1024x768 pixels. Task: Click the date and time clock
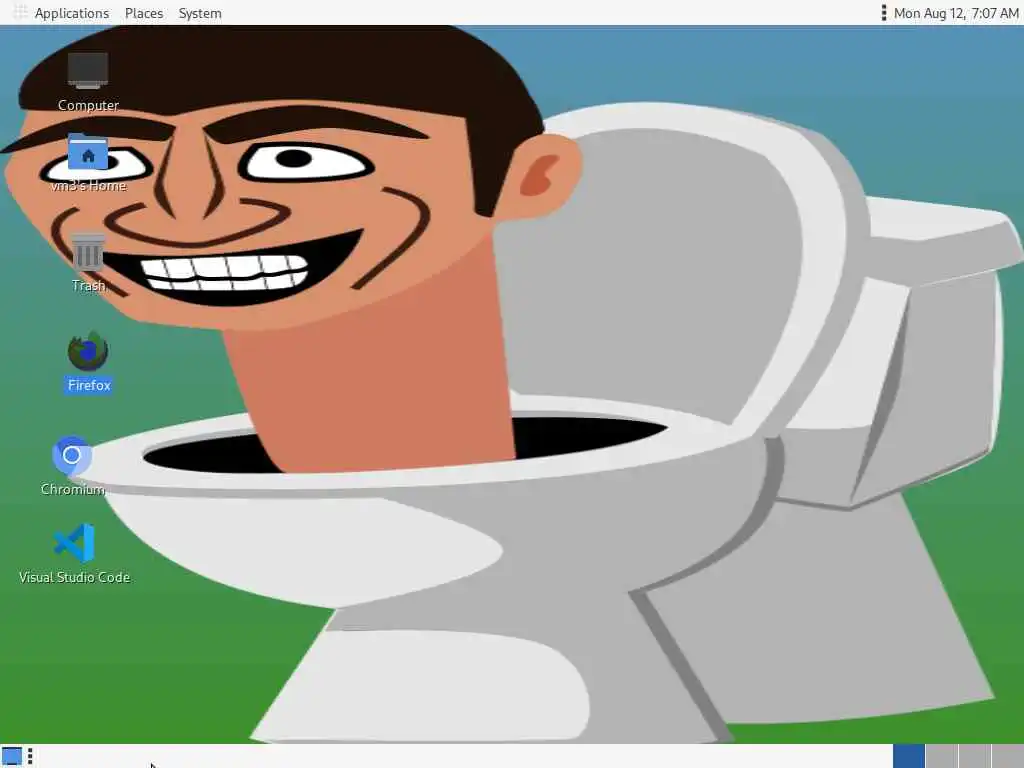coord(956,13)
